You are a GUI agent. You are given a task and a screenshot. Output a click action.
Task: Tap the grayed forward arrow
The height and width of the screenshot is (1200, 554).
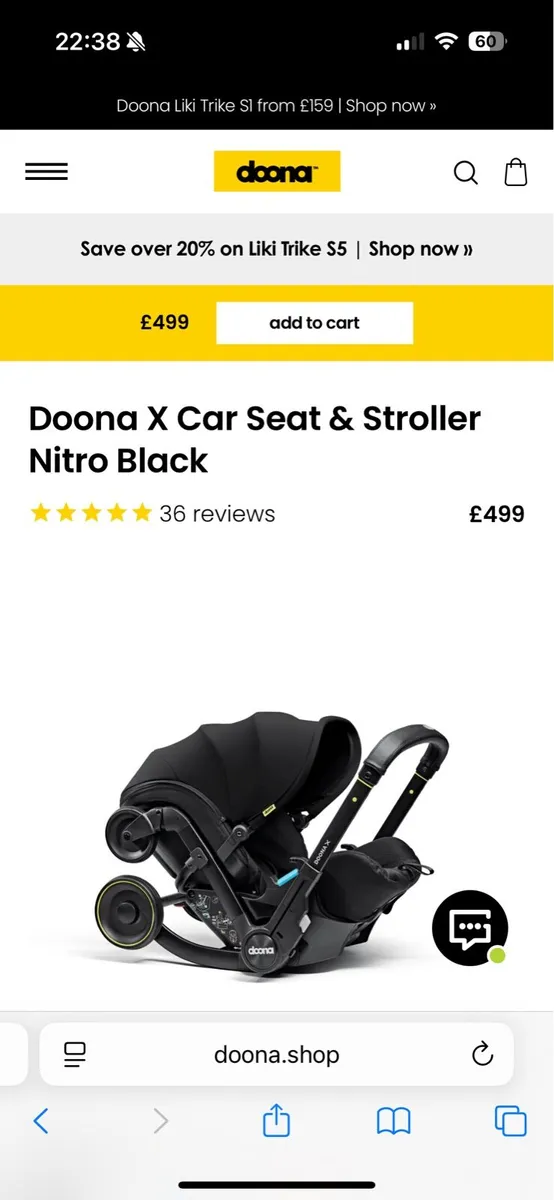pyautogui.click(x=160, y=1121)
